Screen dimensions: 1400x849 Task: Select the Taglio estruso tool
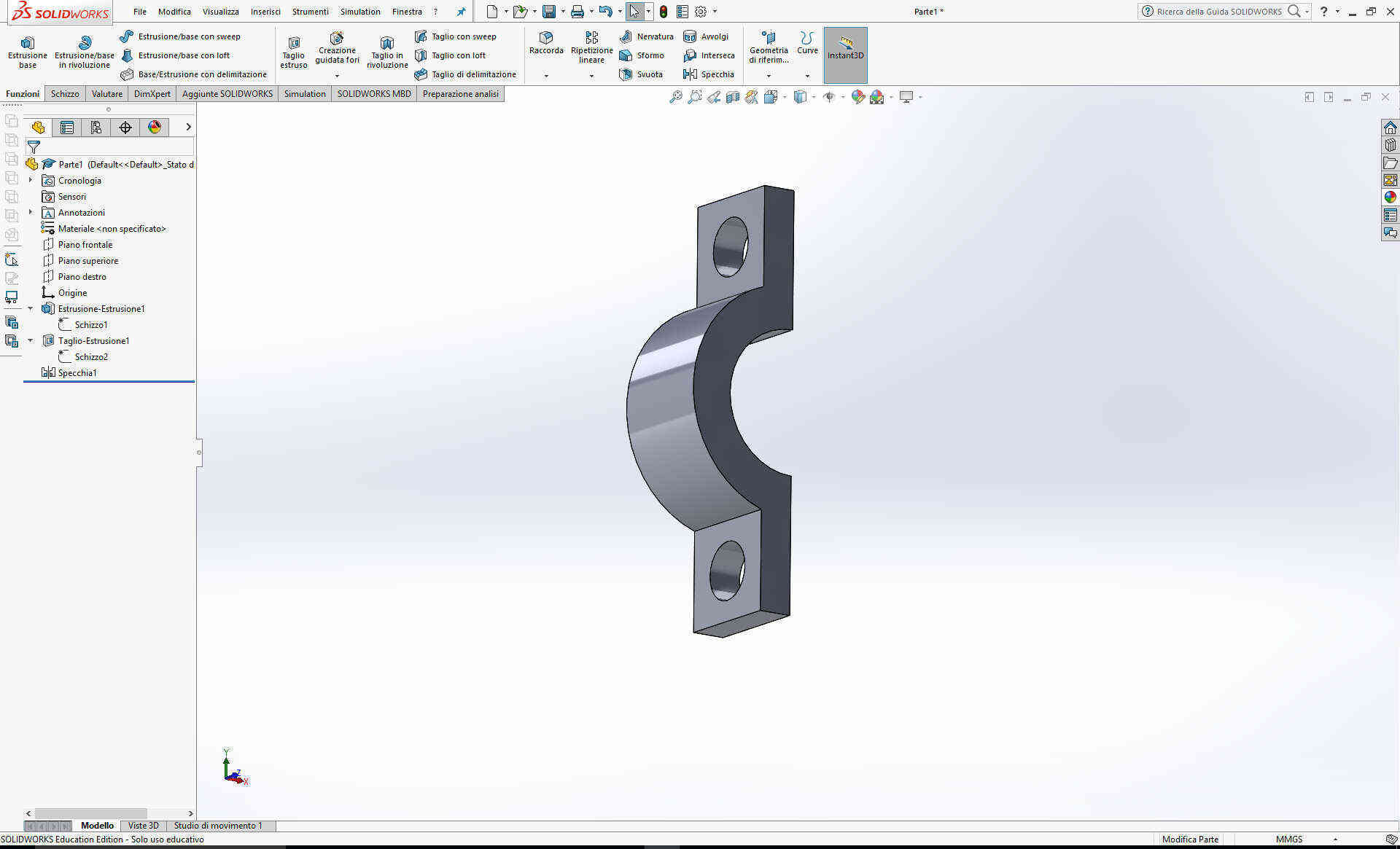tap(294, 52)
